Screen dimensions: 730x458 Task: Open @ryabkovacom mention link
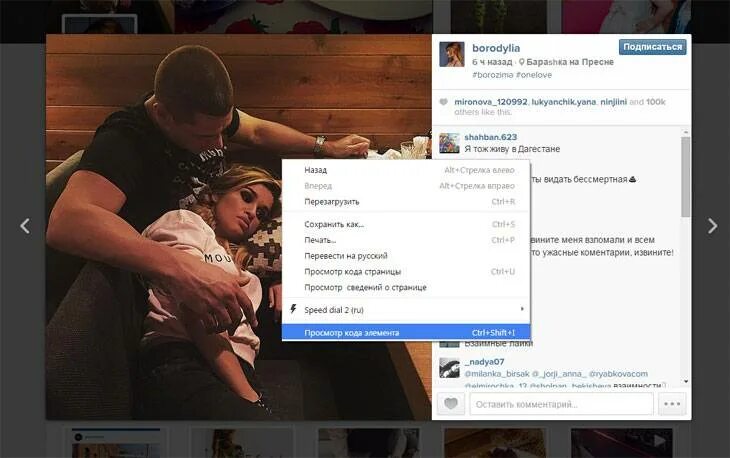click(618, 374)
